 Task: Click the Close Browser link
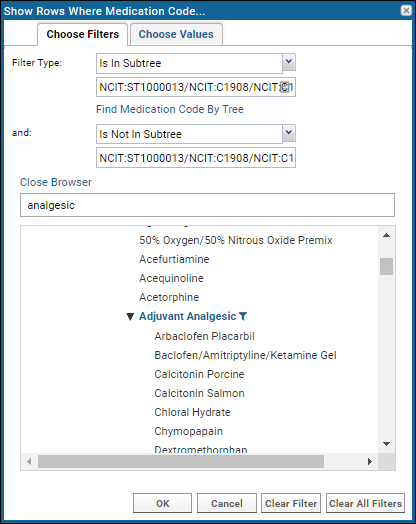55,182
